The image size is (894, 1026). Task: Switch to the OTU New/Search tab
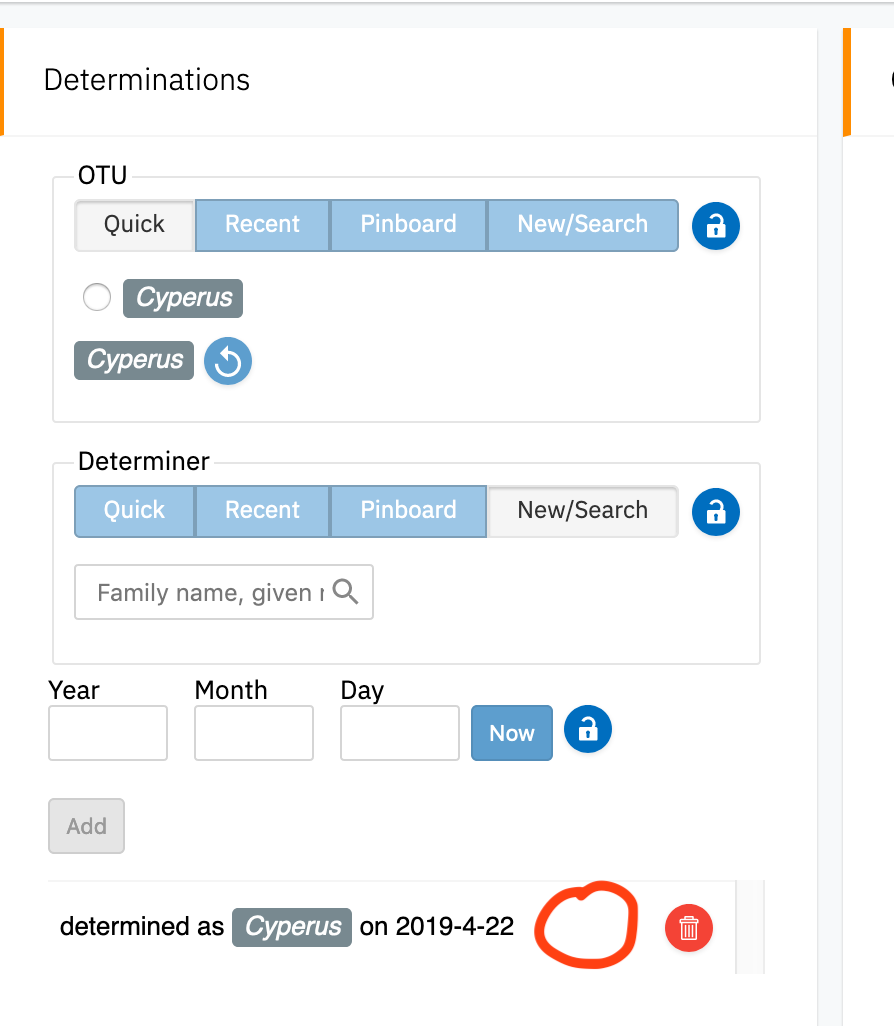pyautogui.click(x=583, y=225)
